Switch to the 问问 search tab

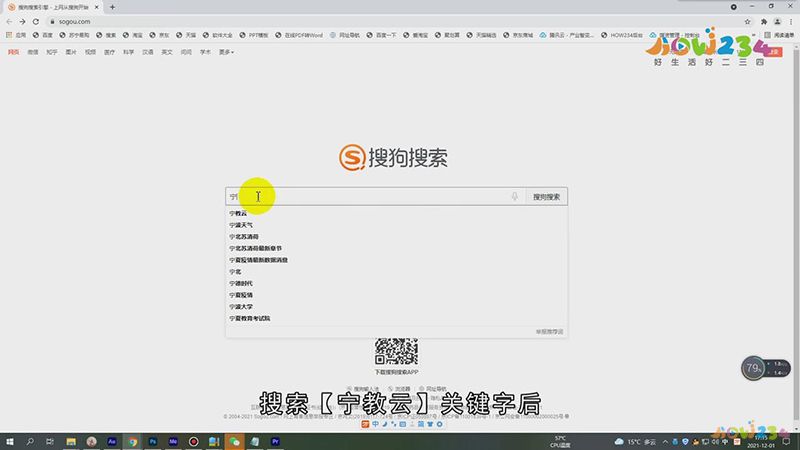pyautogui.click(x=186, y=52)
